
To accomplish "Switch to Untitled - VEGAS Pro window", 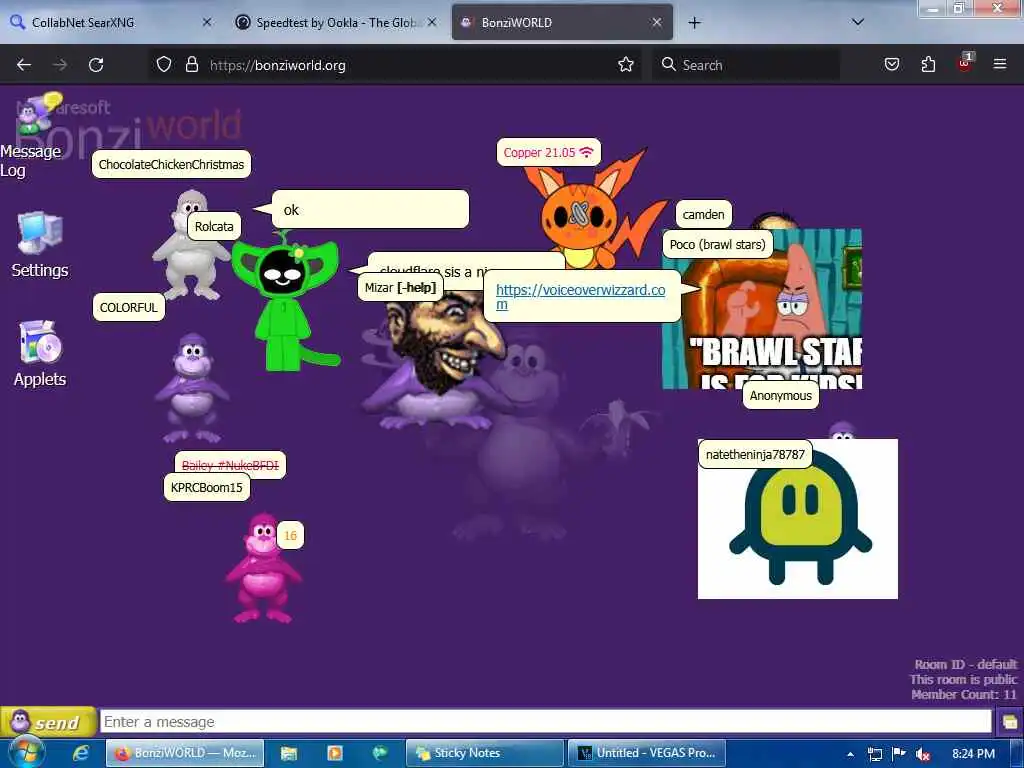I will click(647, 753).
